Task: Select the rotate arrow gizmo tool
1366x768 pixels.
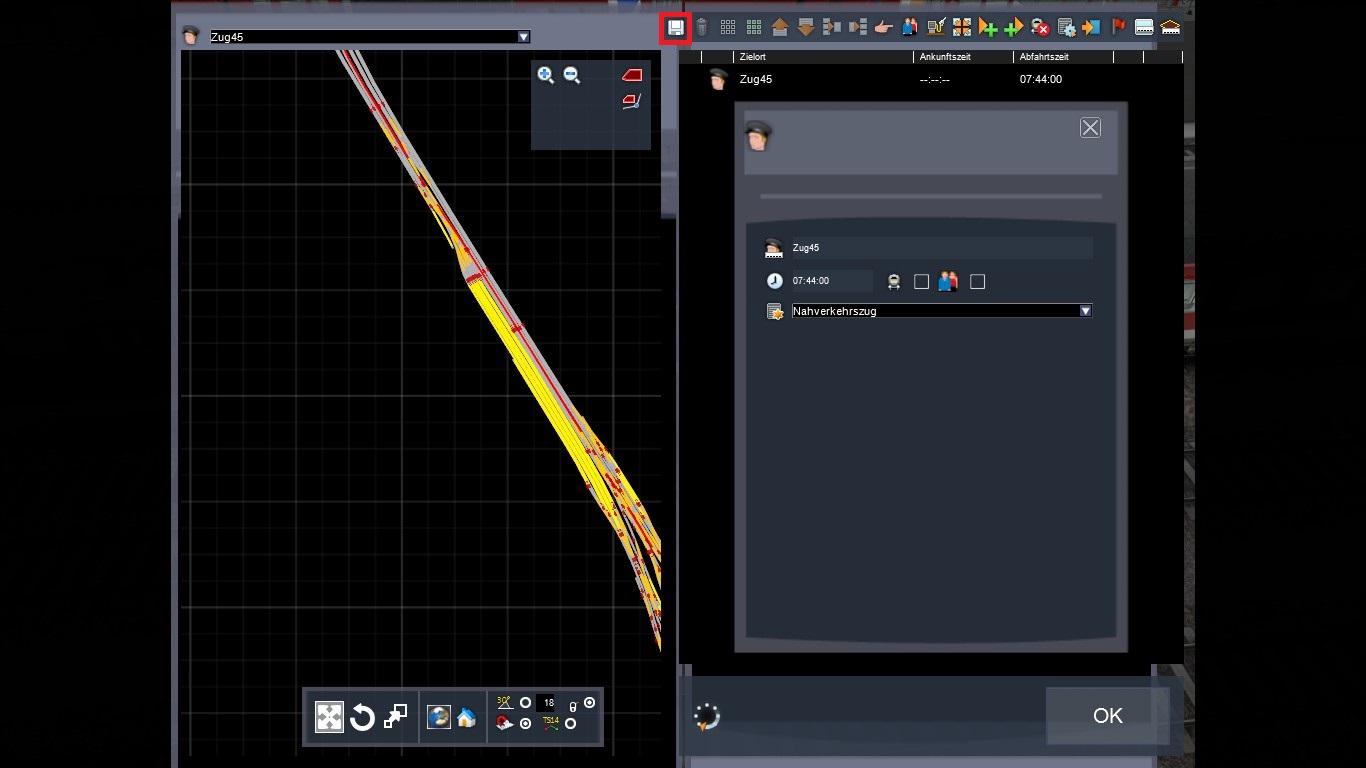Action: click(x=362, y=717)
